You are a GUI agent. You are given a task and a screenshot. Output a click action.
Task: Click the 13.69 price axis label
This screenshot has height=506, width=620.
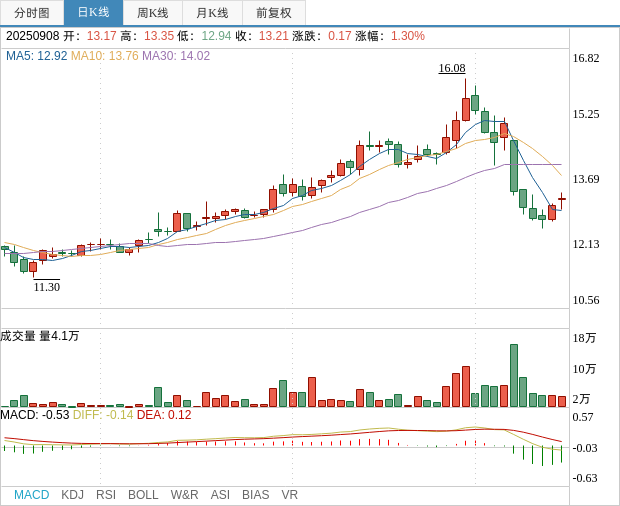(x=586, y=179)
